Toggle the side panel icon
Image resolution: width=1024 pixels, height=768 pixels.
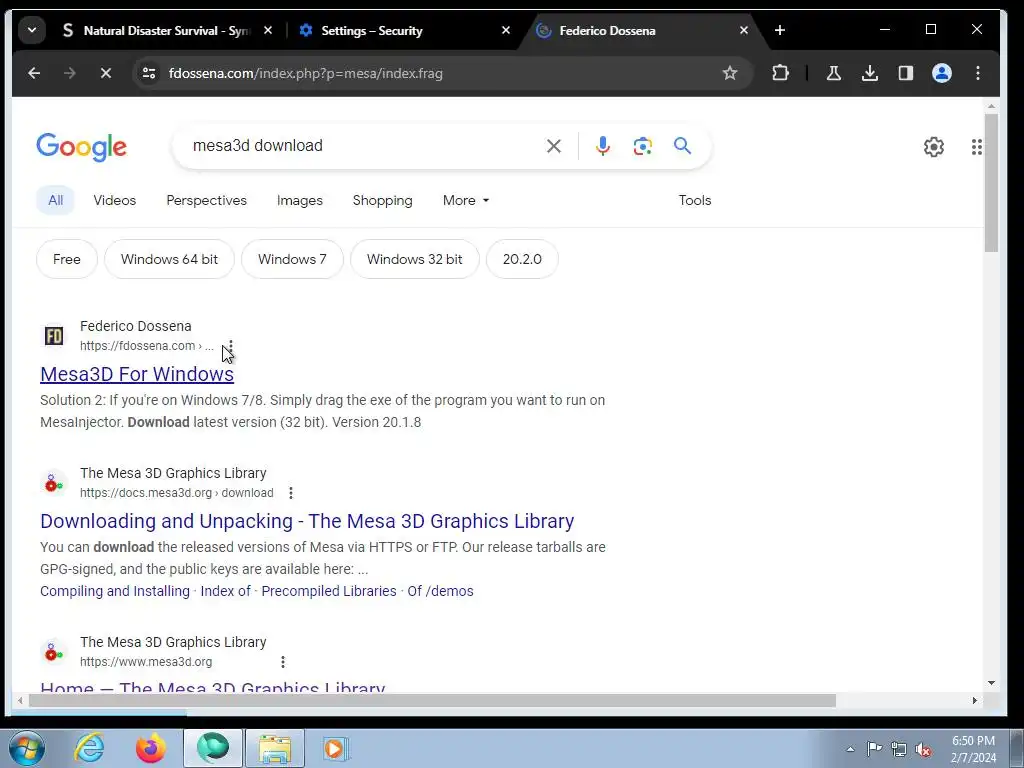click(905, 73)
